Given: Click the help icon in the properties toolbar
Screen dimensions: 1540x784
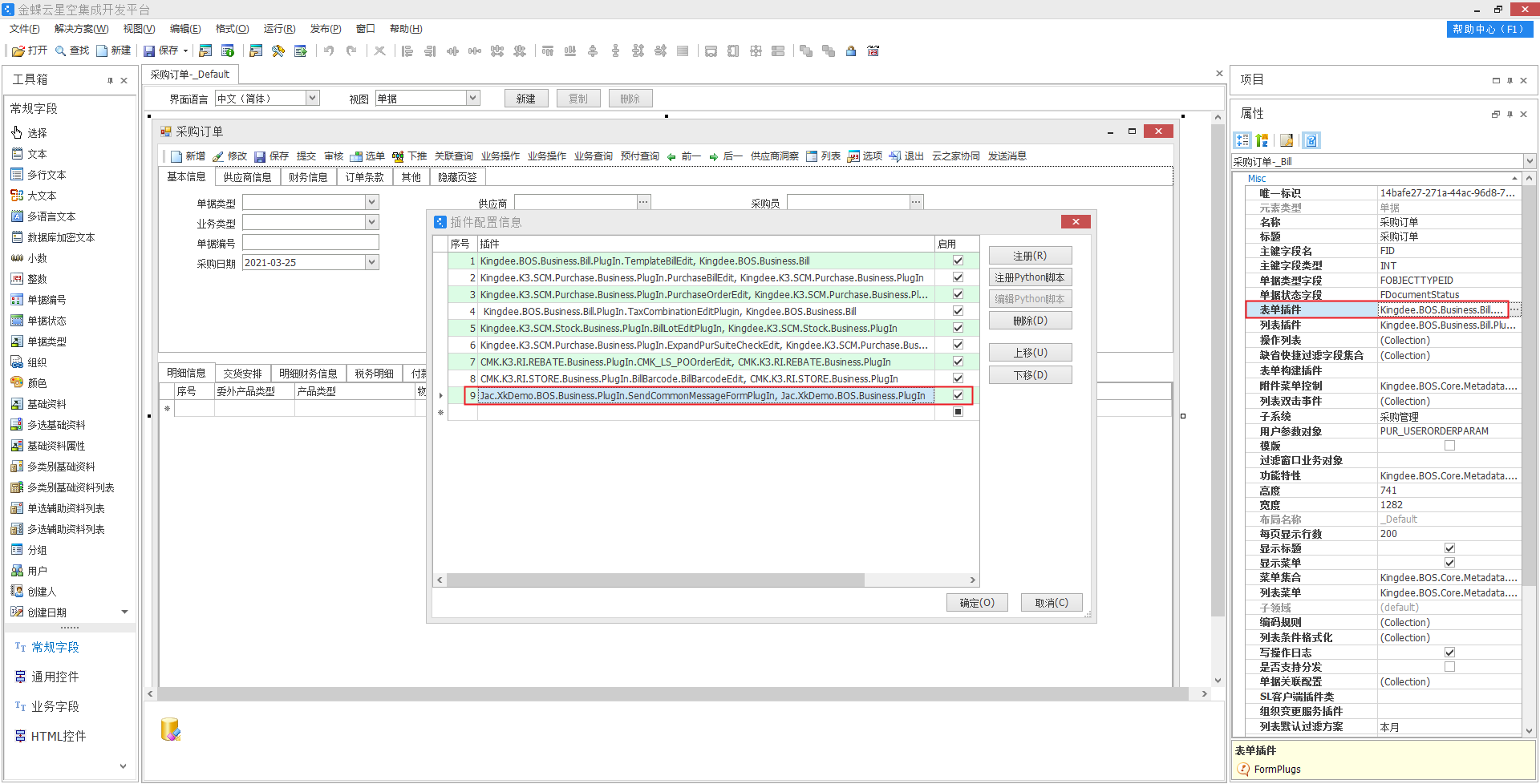Looking at the screenshot, I should tap(1311, 140).
